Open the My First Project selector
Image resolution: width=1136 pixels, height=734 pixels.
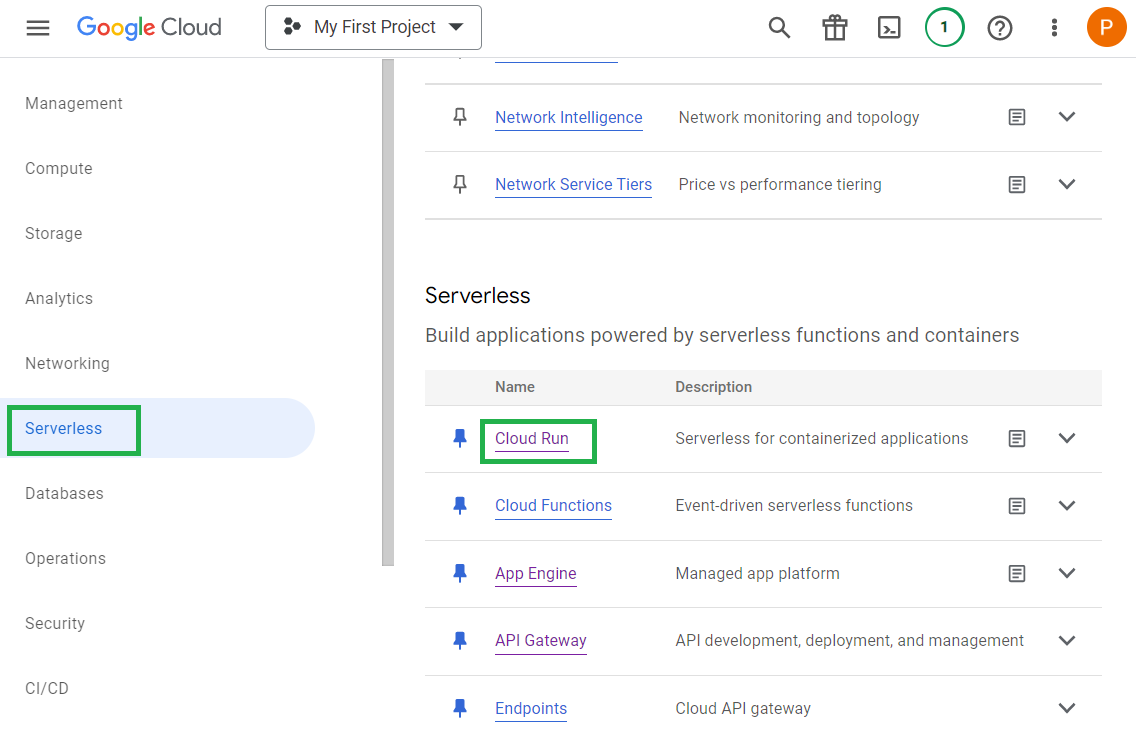pos(373,28)
